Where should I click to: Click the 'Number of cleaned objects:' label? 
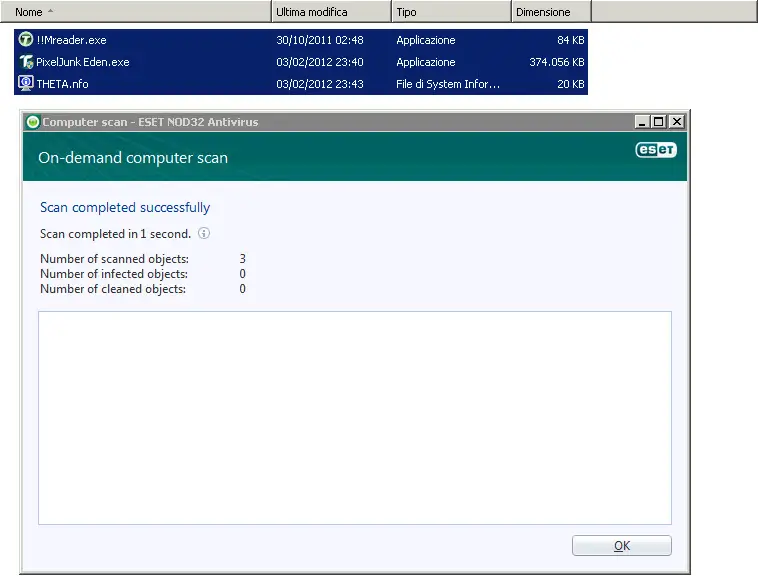point(113,289)
